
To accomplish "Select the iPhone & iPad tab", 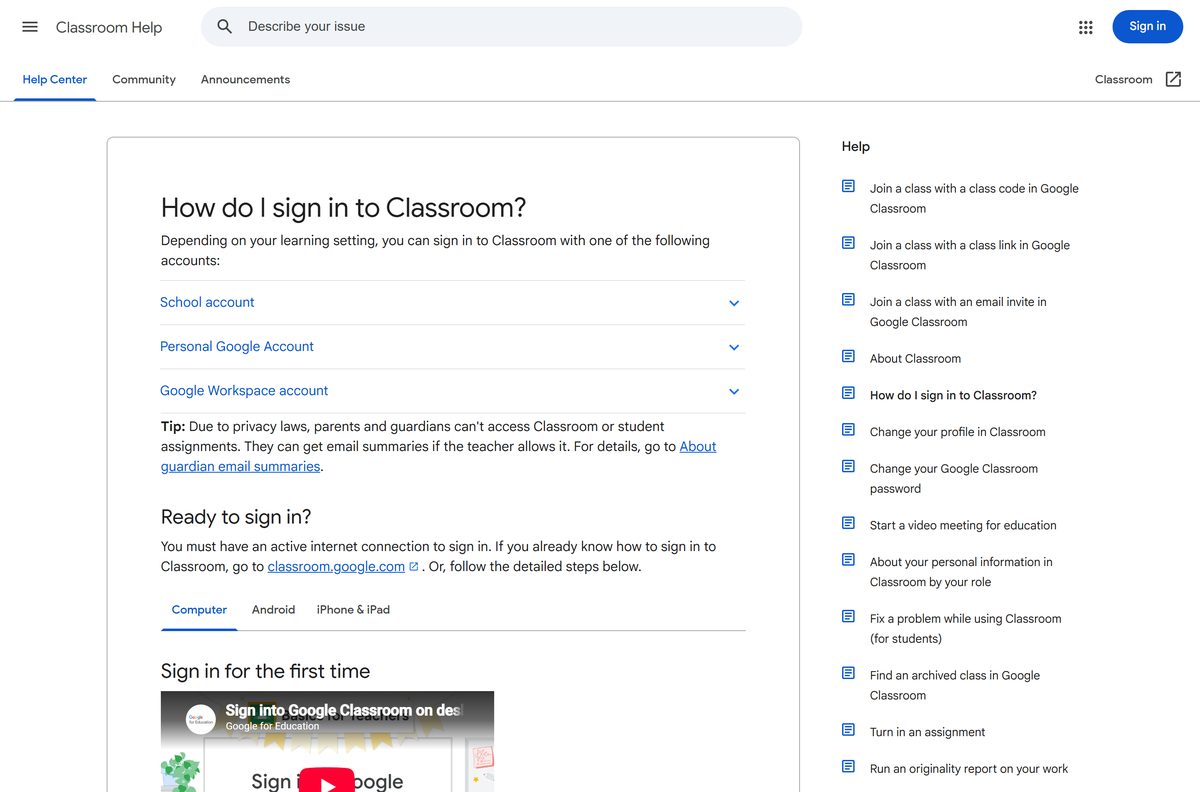I will pyautogui.click(x=353, y=609).
